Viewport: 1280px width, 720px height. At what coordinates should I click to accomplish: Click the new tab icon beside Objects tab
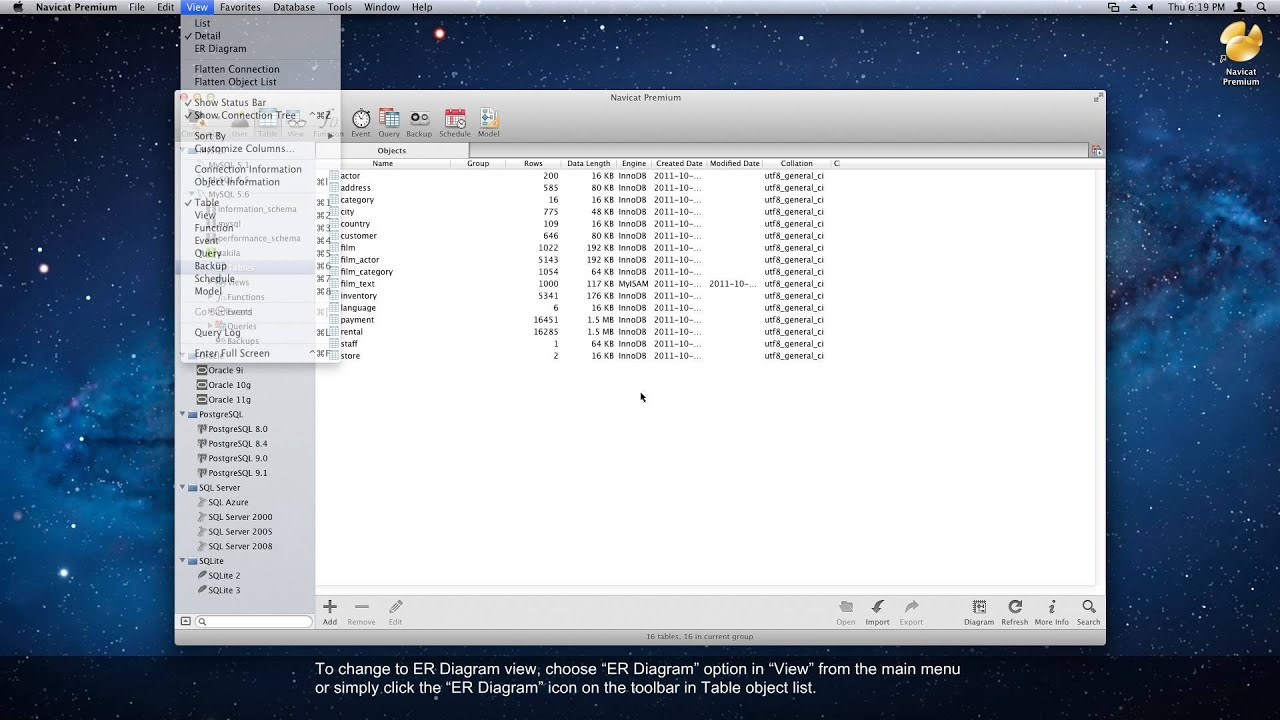click(x=1097, y=151)
